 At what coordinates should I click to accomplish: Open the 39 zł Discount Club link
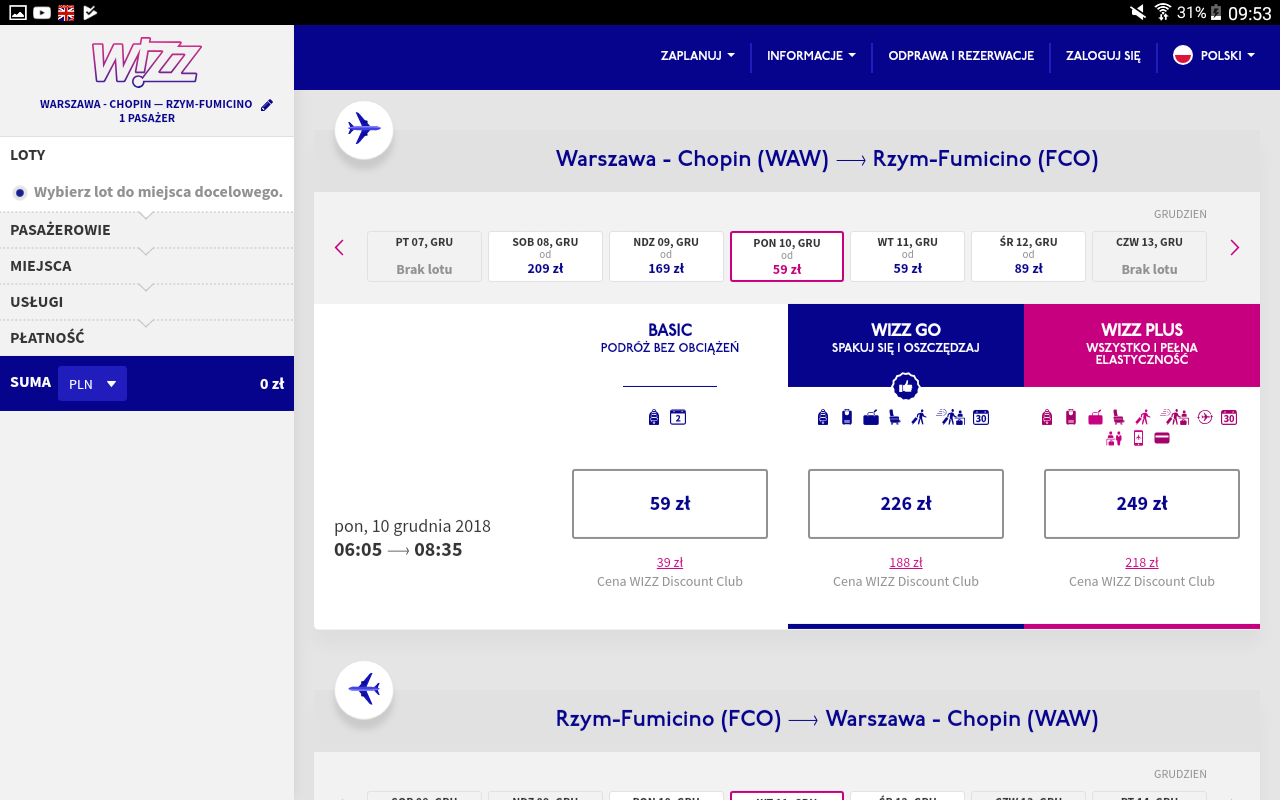670,563
